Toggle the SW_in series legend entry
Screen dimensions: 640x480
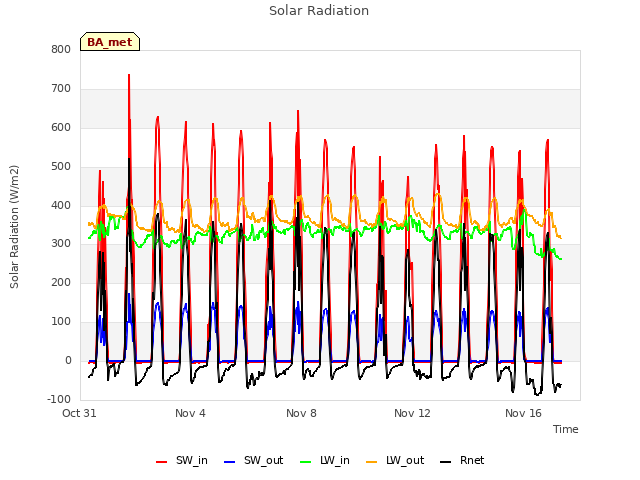(182, 460)
